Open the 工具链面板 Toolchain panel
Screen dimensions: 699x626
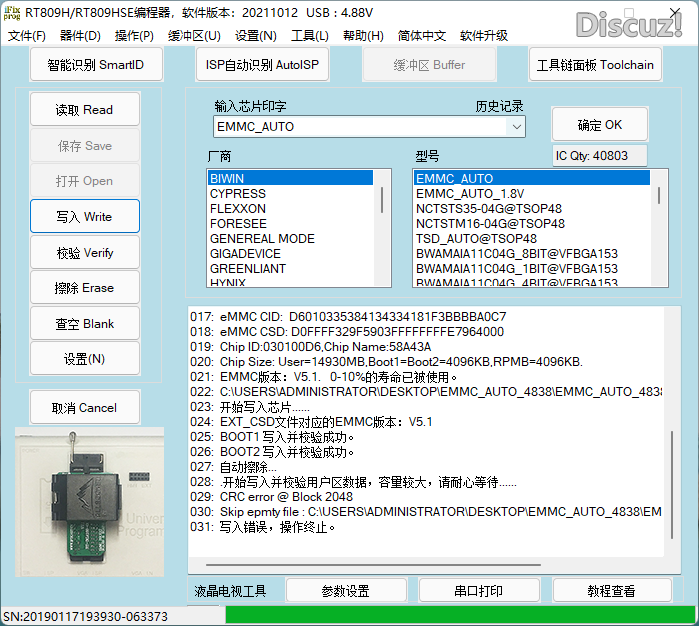pyautogui.click(x=595, y=66)
